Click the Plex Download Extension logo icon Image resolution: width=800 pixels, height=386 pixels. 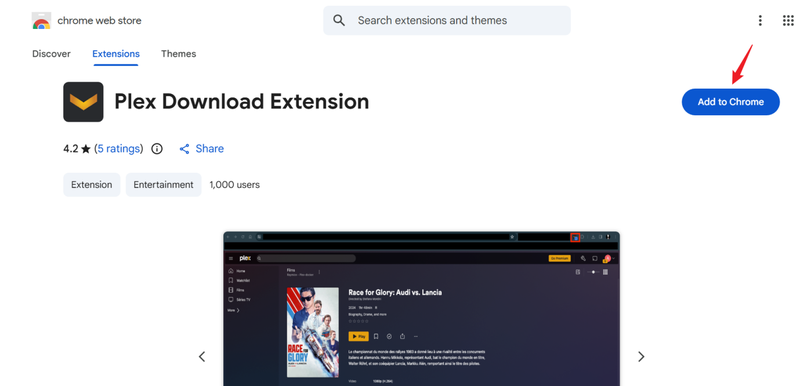click(x=83, y=102)
